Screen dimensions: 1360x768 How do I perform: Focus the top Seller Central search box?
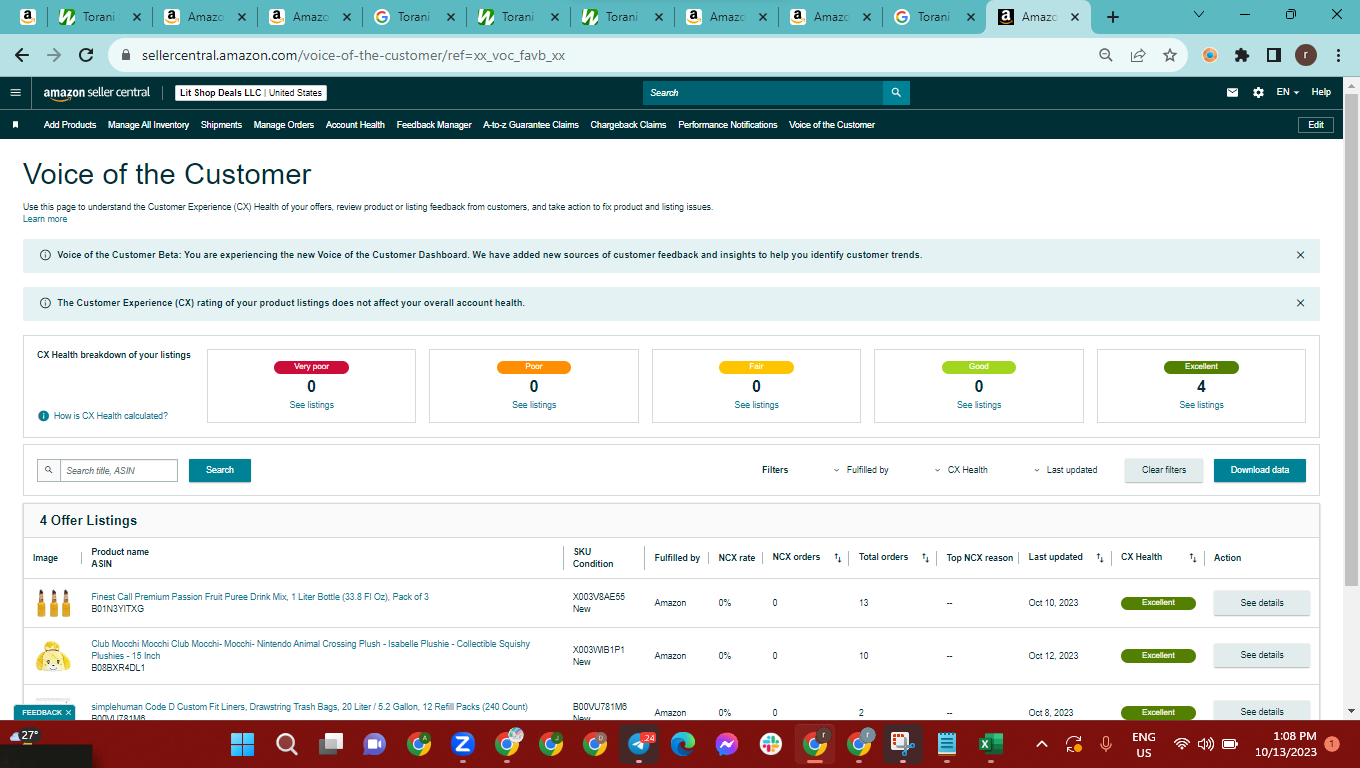(763, 93)
